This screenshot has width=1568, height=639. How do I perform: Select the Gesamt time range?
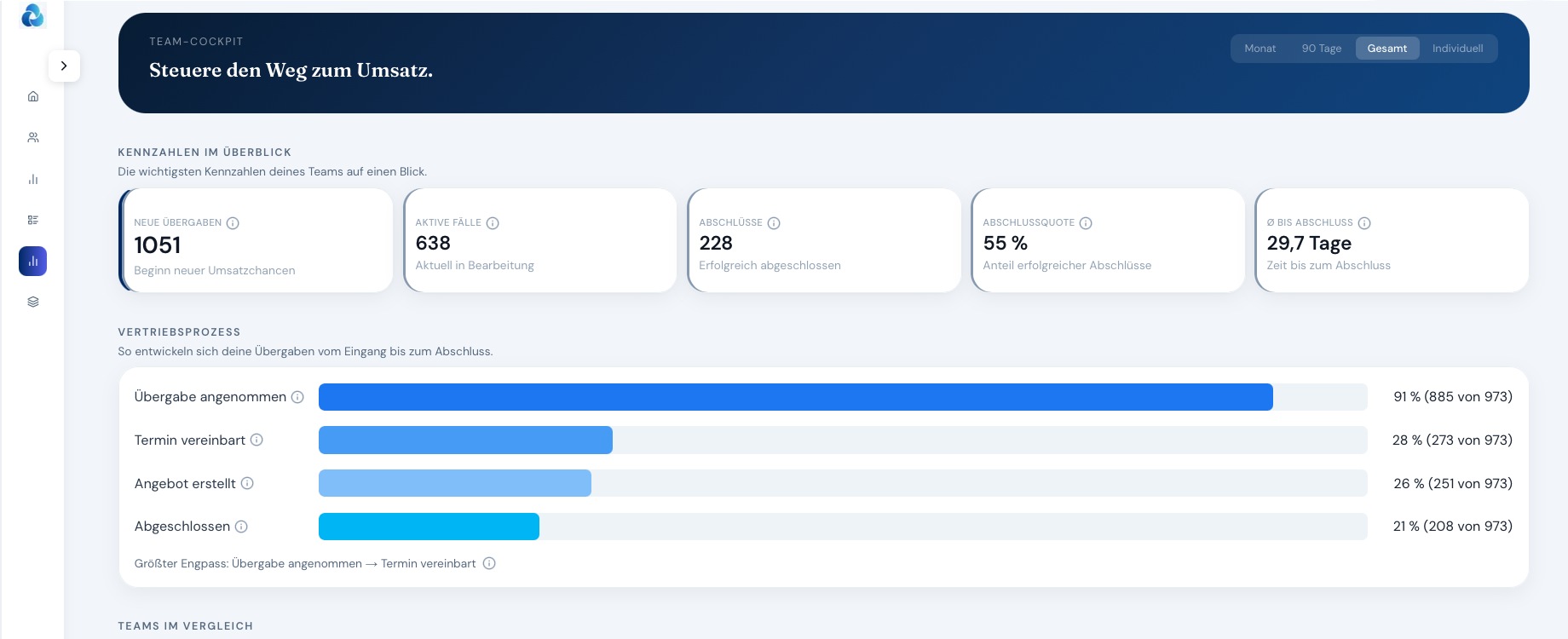tap(1387, 49)
